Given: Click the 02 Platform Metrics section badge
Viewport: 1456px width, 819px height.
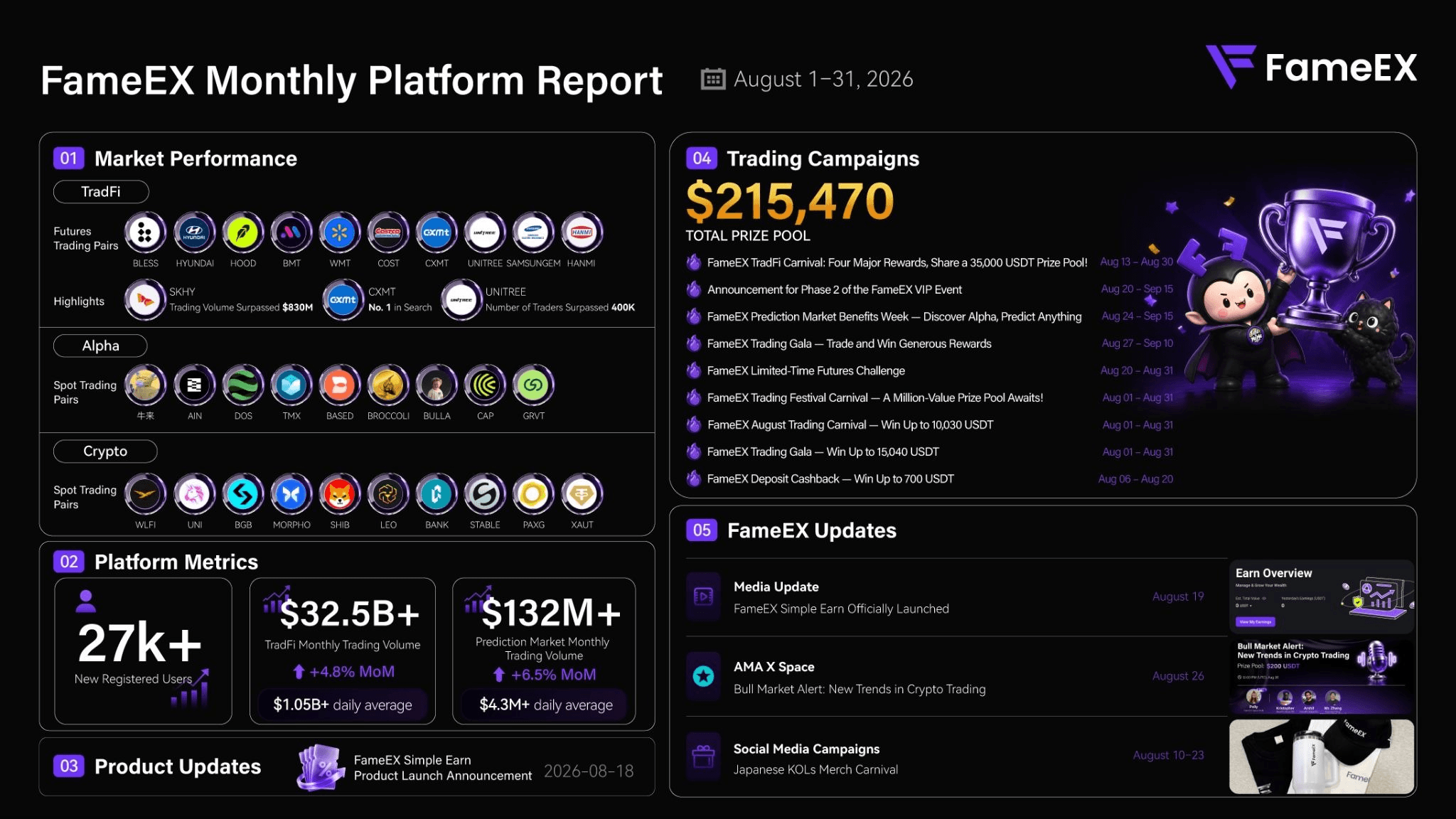Looking at the screenshot, I should tap(69, 562).
